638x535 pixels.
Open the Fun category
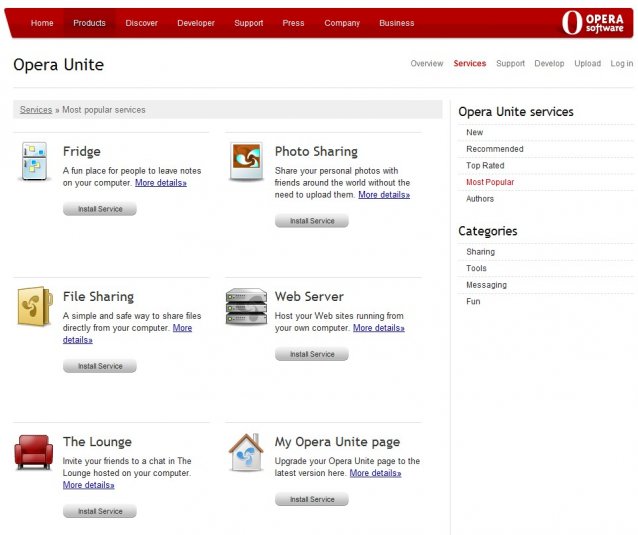473,301
